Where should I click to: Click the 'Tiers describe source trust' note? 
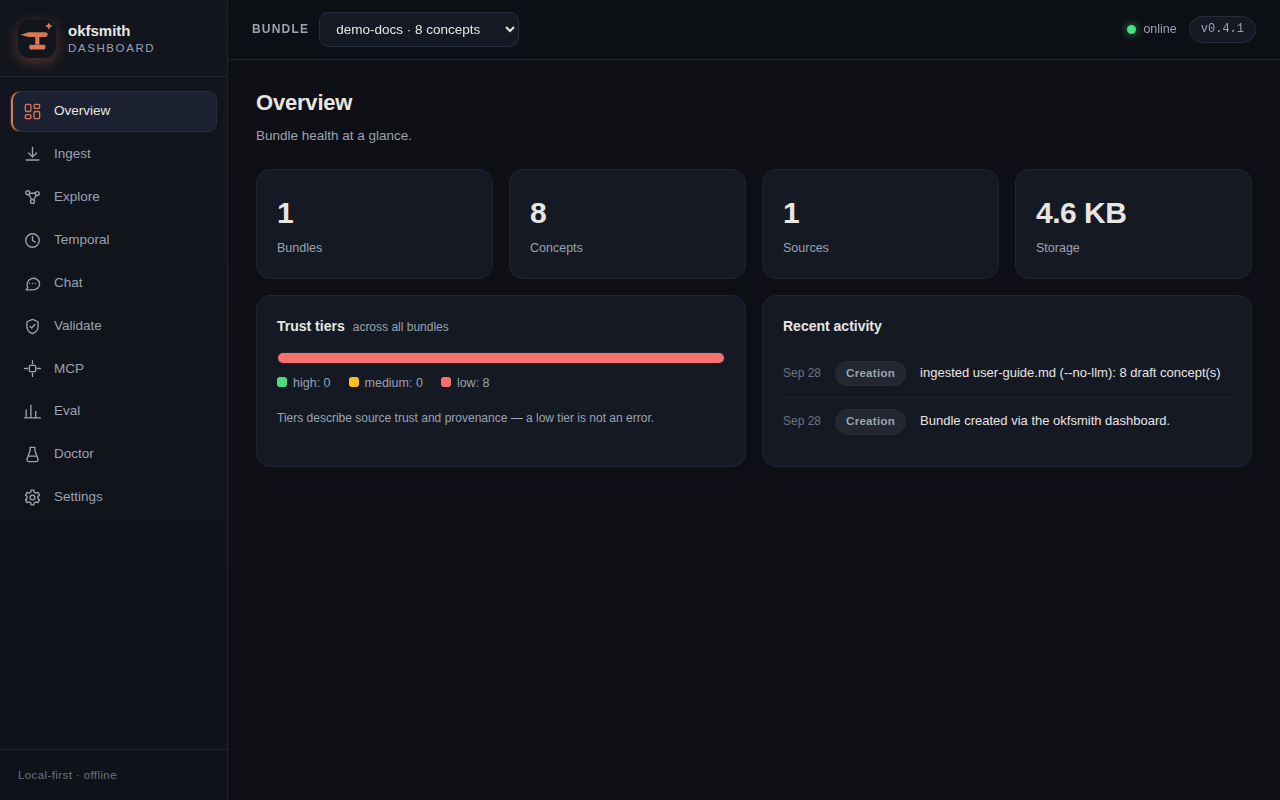click(x=465, y=418)
